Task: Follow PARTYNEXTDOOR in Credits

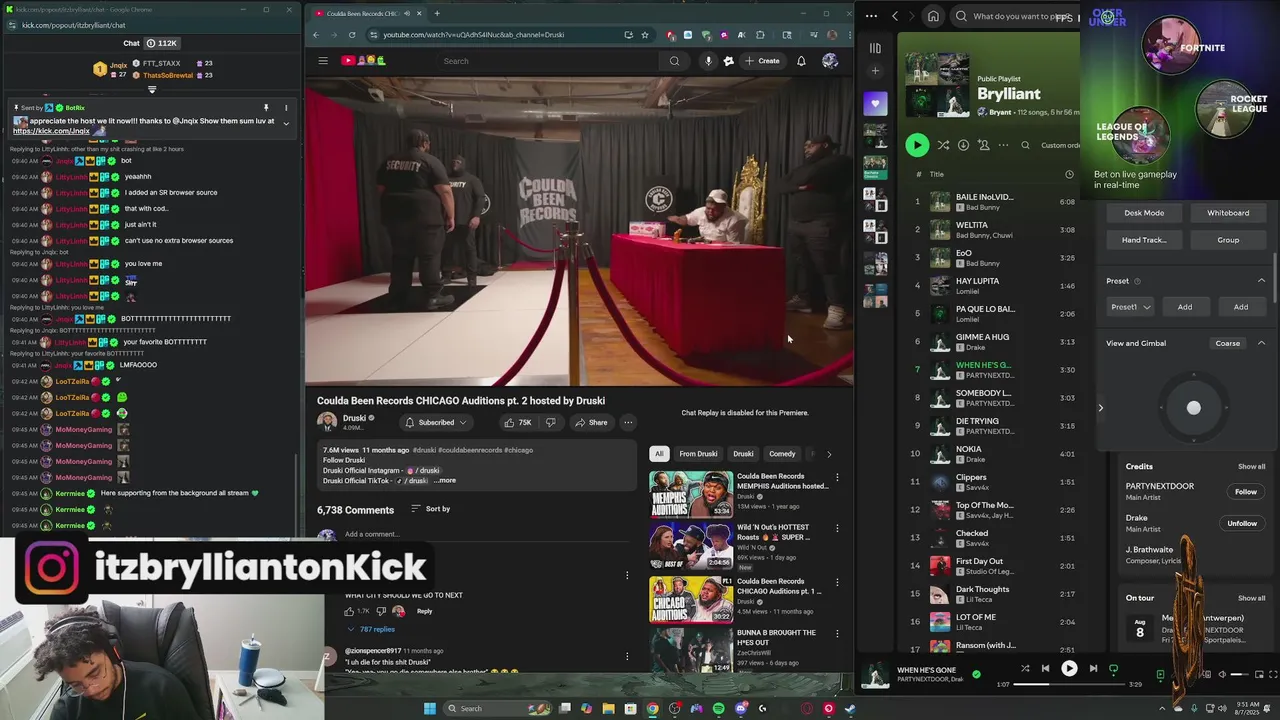Action: tap(1245, 492)
